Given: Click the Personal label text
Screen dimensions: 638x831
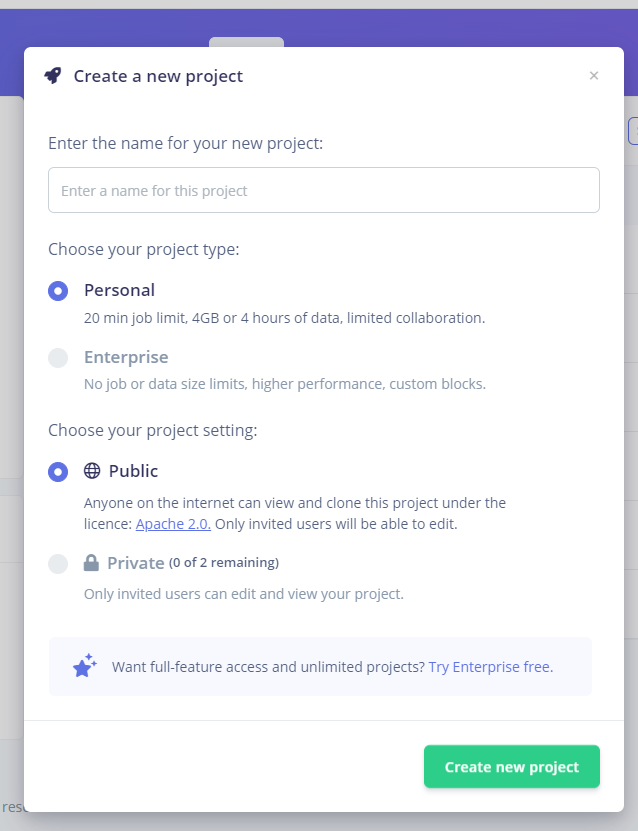Looking at the screenshot, I should [x=119, y=291].
